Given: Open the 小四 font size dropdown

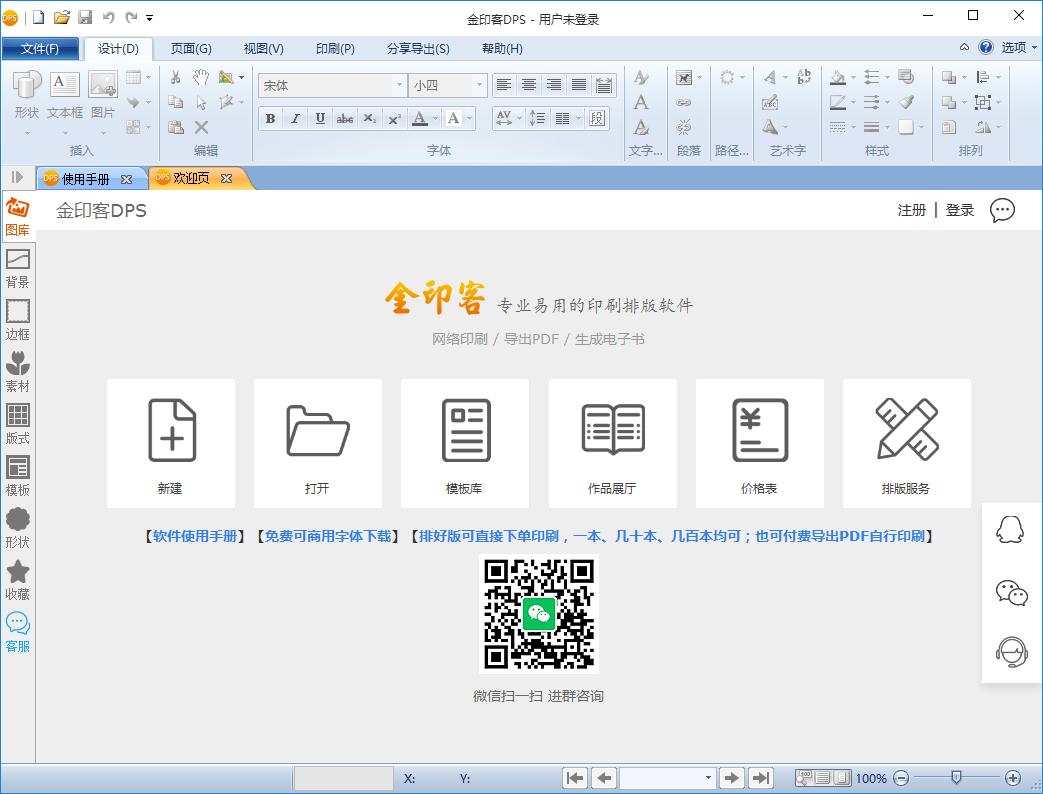Looking at the screenshot, I should coord(479,85).
